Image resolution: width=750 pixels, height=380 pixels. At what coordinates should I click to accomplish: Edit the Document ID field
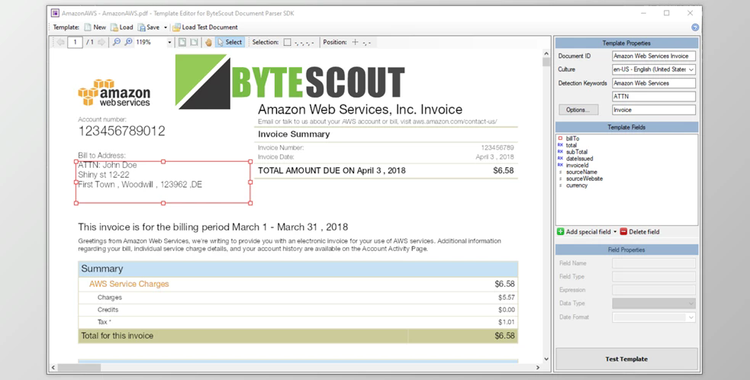click(653, 56)
